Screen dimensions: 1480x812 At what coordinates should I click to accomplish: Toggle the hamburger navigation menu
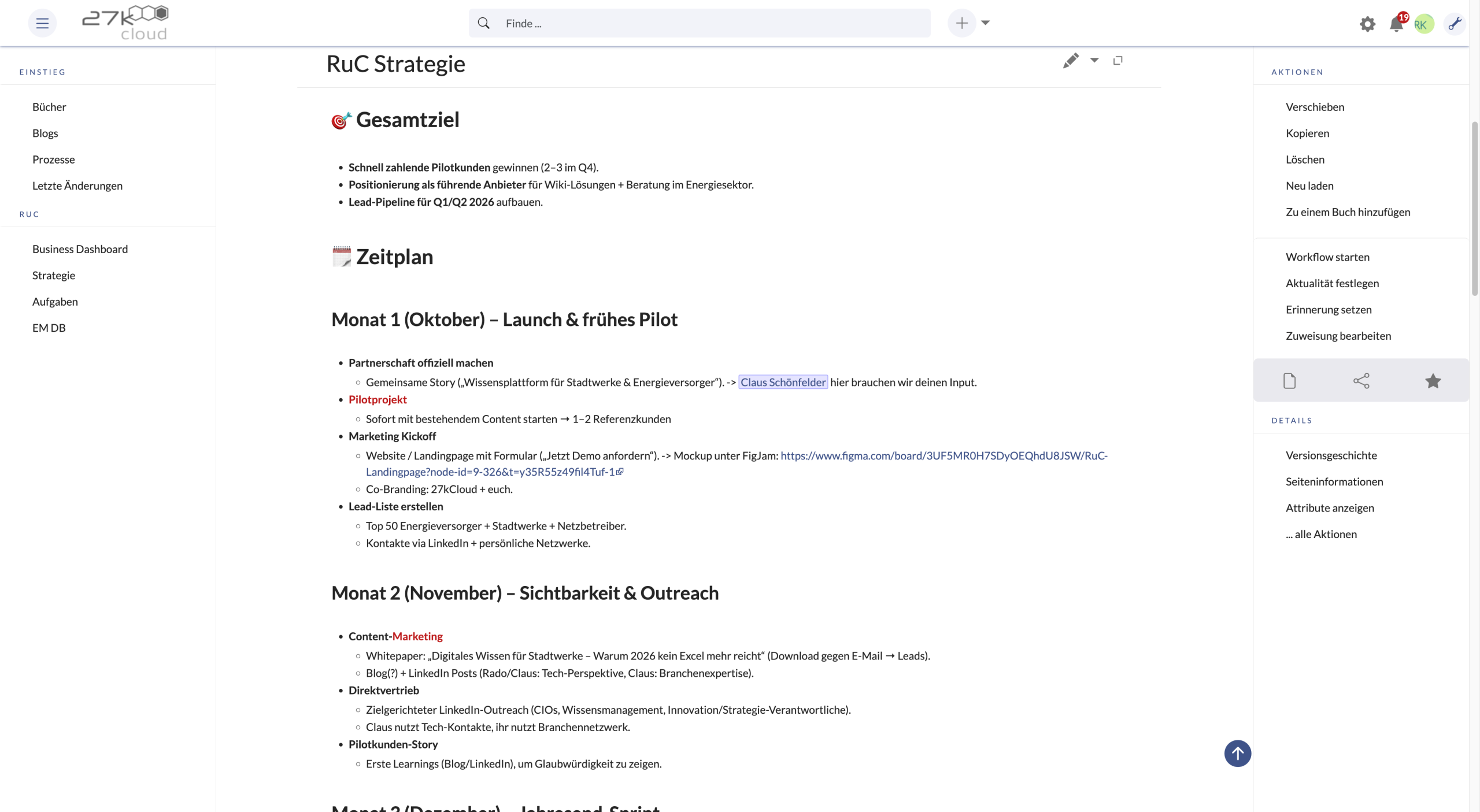click(x=42, y=23)
